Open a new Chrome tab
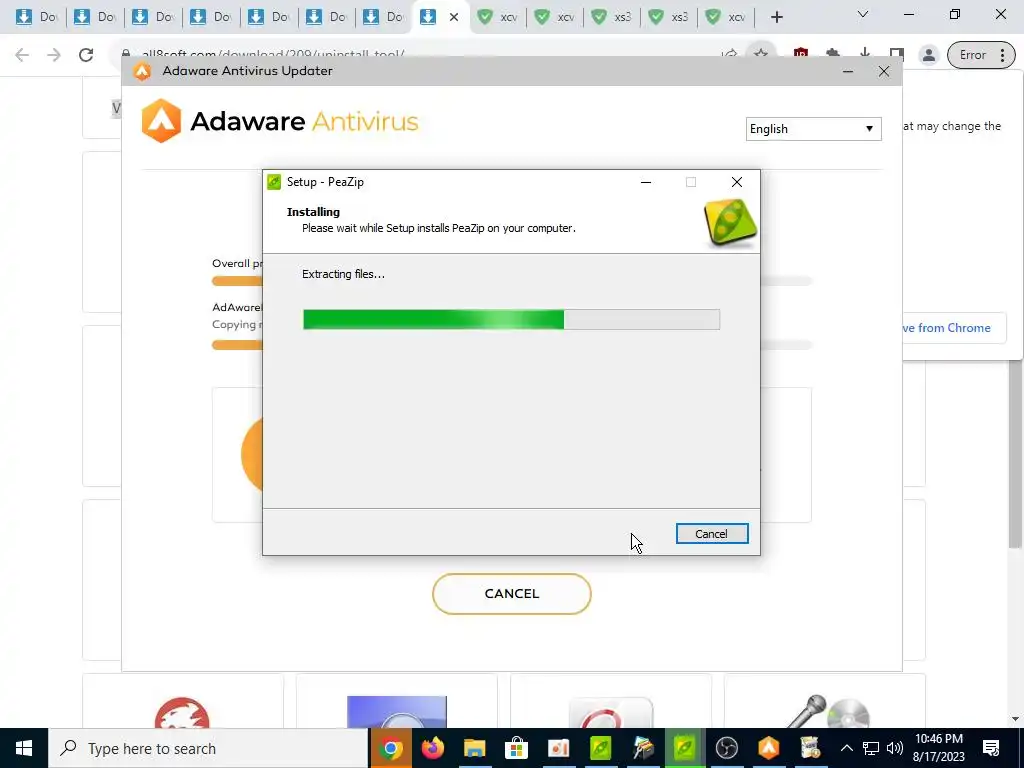This screenshot has width=1024, height=768. [776, 17]
